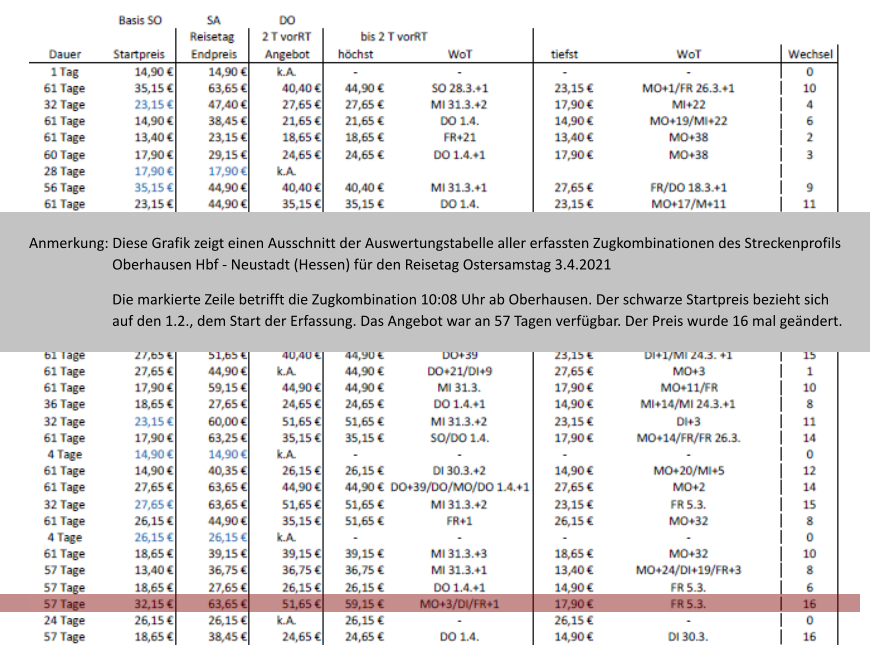Select the Endpreis column header
This screenshot has width=871, height=645.
click(213, 54)
